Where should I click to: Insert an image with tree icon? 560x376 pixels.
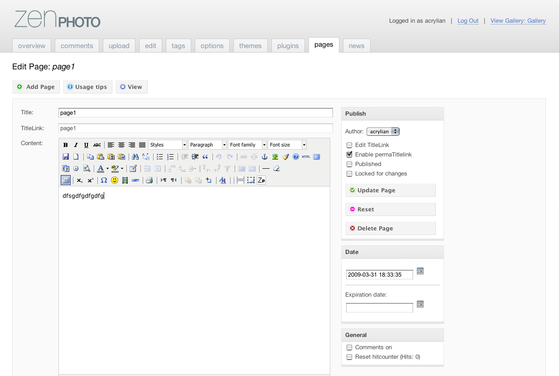pyautogui.click(x=275, y=157)
